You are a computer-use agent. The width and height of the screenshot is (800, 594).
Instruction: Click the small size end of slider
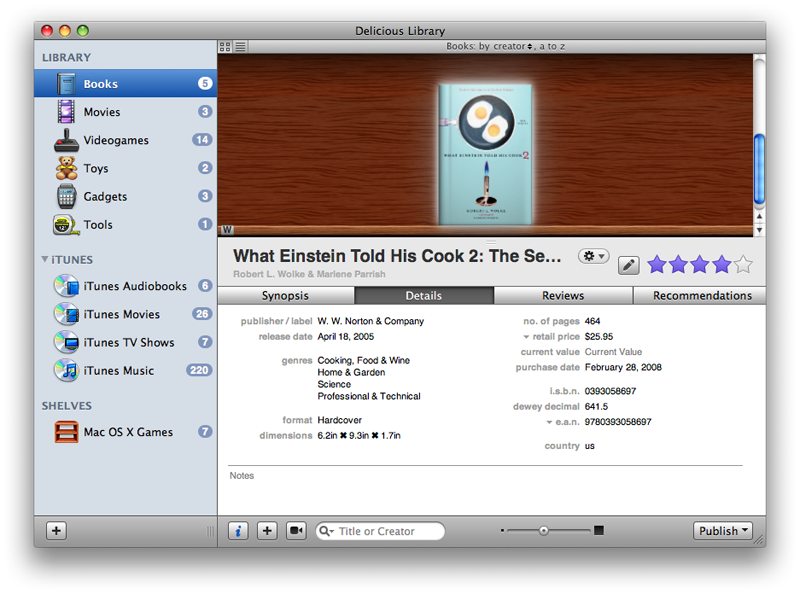tap(503, 531)
